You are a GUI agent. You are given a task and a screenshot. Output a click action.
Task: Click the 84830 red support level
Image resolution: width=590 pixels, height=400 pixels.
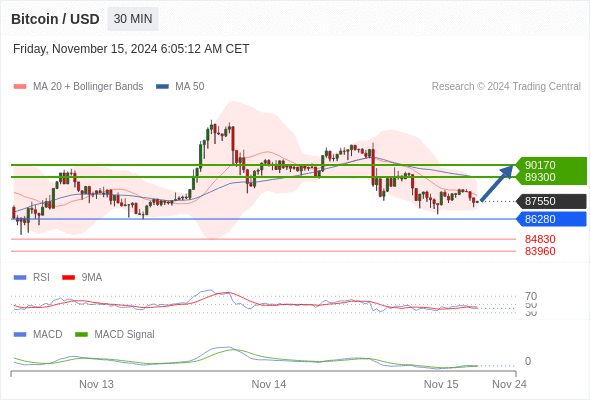click(x=540, y=239)
